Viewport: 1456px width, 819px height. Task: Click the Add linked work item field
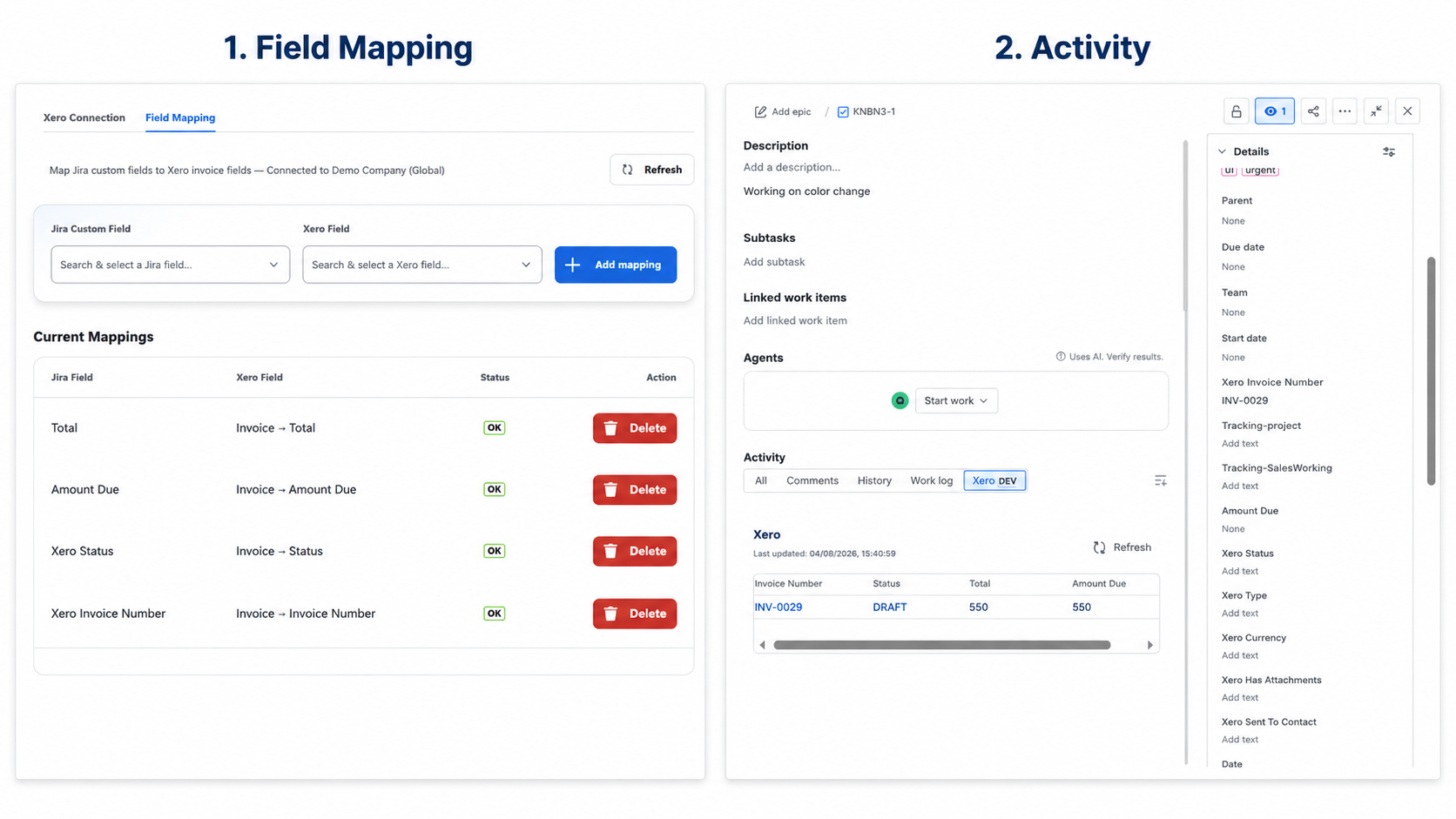pyautogui.click(x=795, y=320)
